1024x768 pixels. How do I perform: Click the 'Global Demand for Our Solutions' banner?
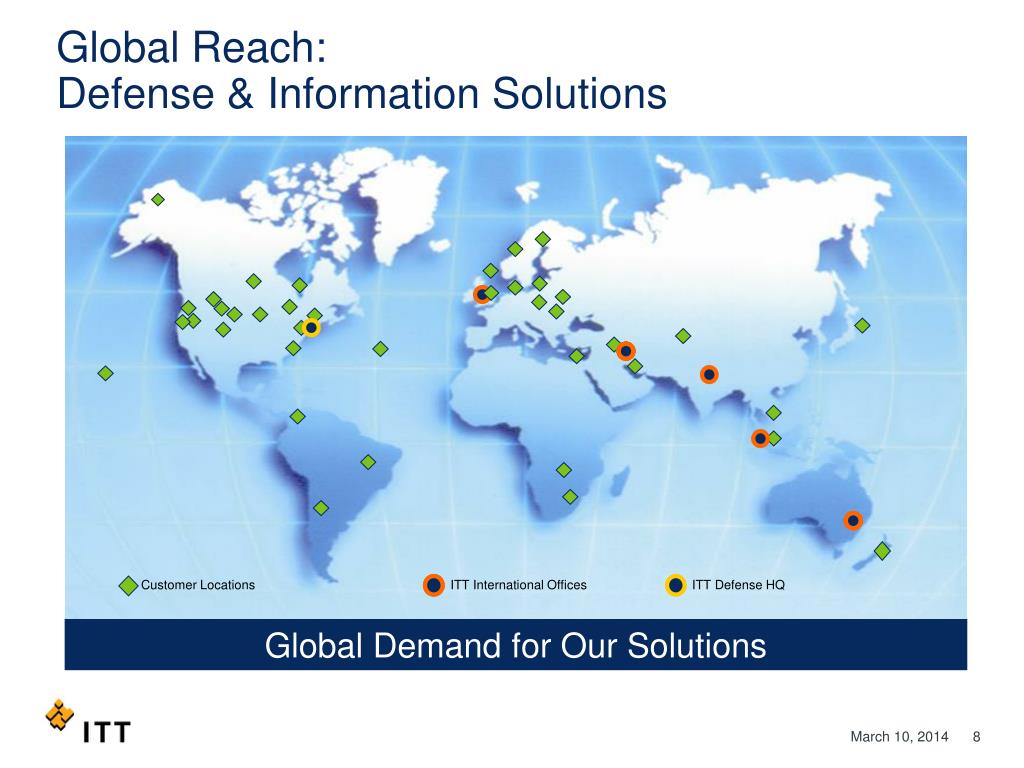pos(515,645)
